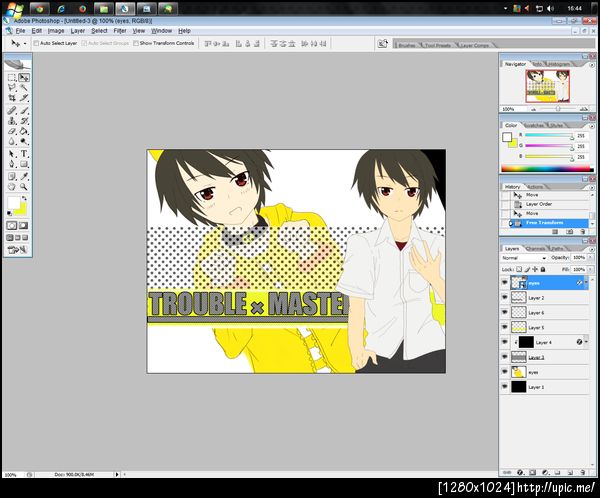The image size is (600, 498).
Task: Hide Layer 3 visibility eye
Action: tap(505, 357)
